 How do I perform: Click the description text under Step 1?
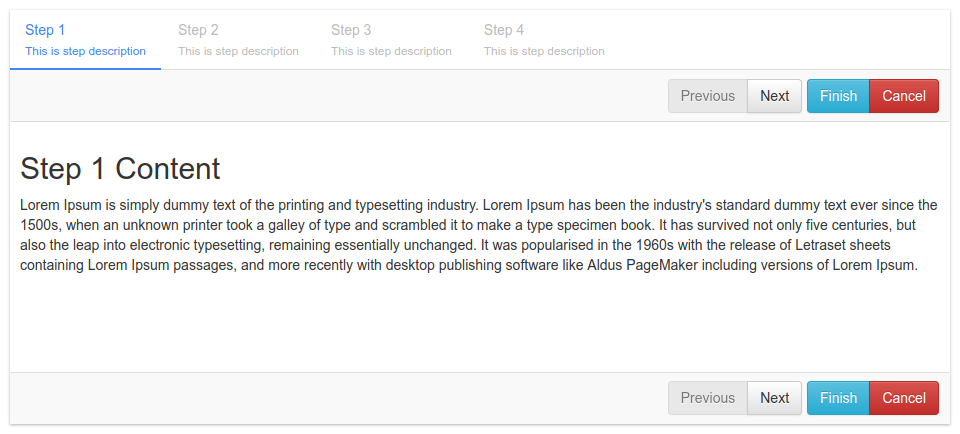85,51
